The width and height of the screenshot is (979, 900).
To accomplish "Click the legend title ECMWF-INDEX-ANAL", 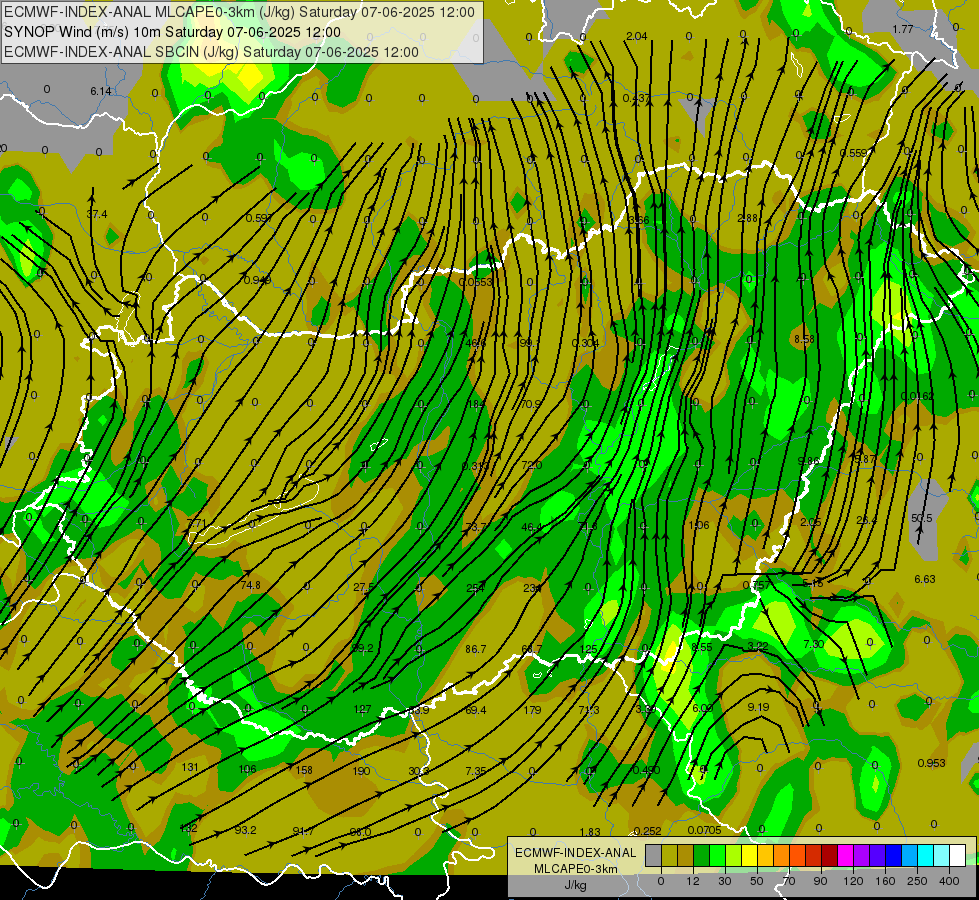I will pos(575,853).
